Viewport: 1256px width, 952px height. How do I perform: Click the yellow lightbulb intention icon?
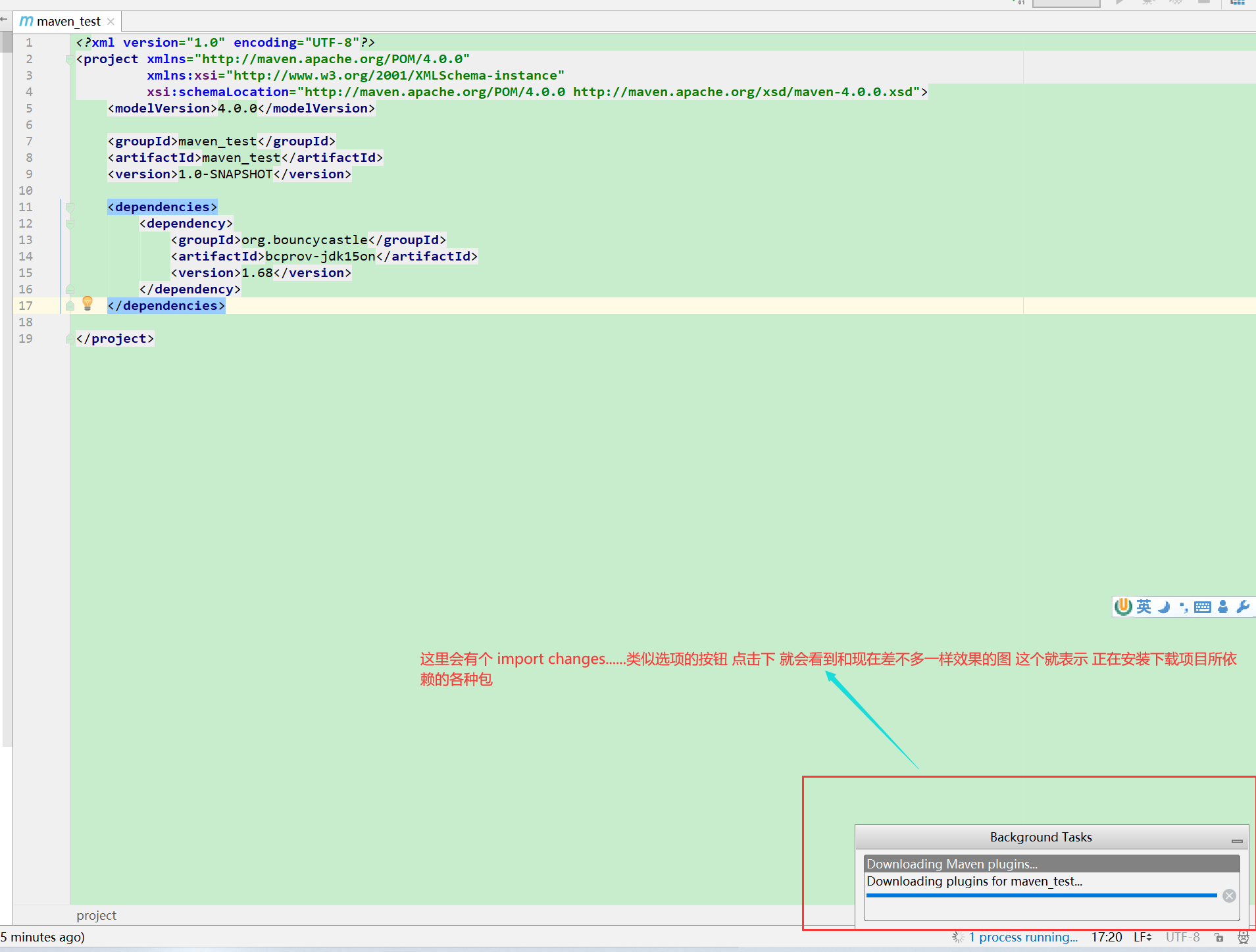[x=88, y=303]
